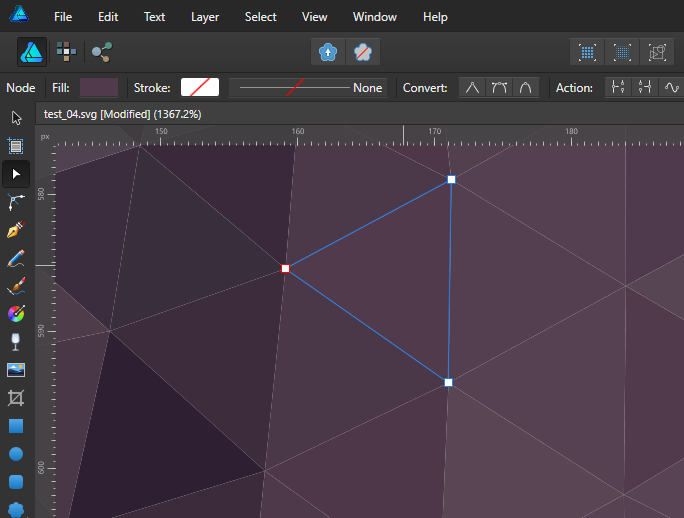The image size is (684, 518).
Task: Click the test_04.svg document tab
Action: click(123, 114)
